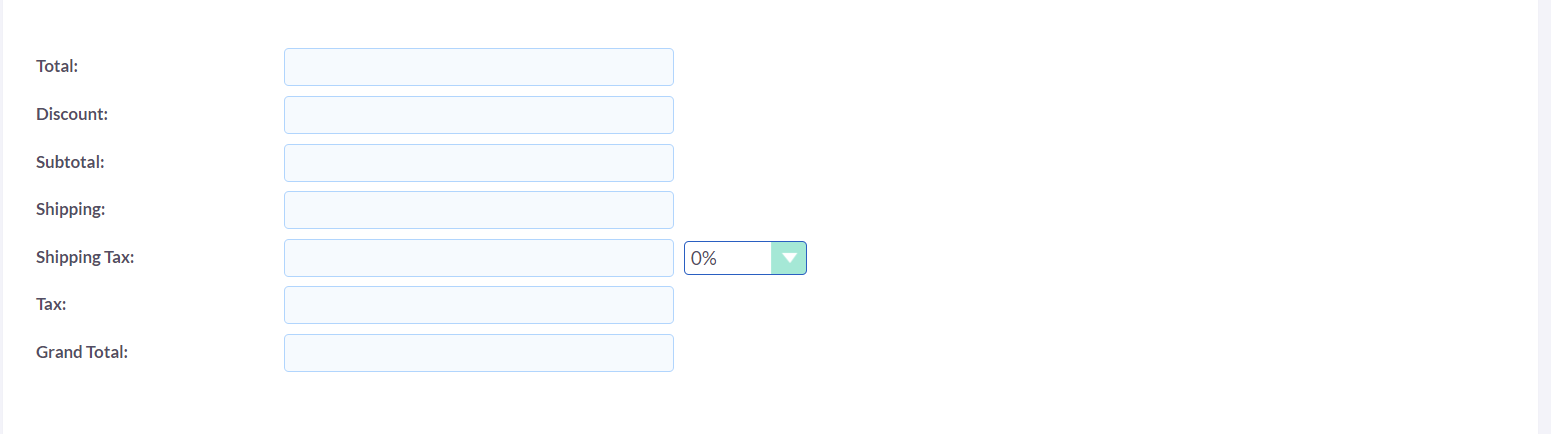Select the Subtotal text box
The width and height of the screenshot is (1551, 434).
pos(478,163)
